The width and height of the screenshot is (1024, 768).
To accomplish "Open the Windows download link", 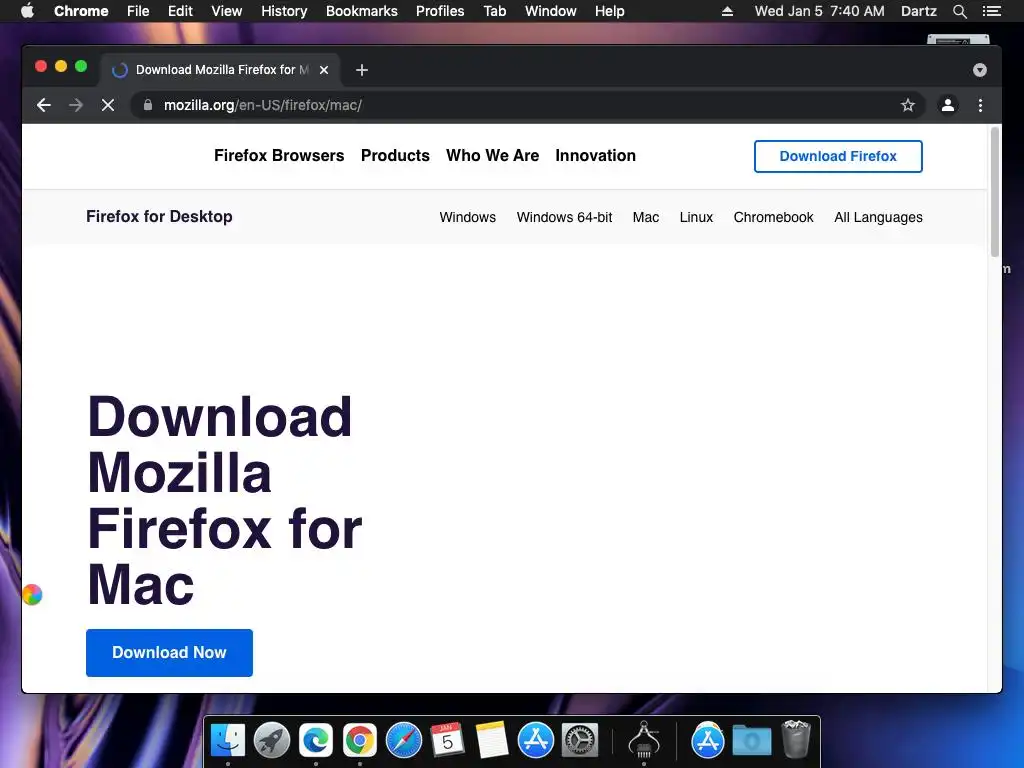I will (468, 217).
